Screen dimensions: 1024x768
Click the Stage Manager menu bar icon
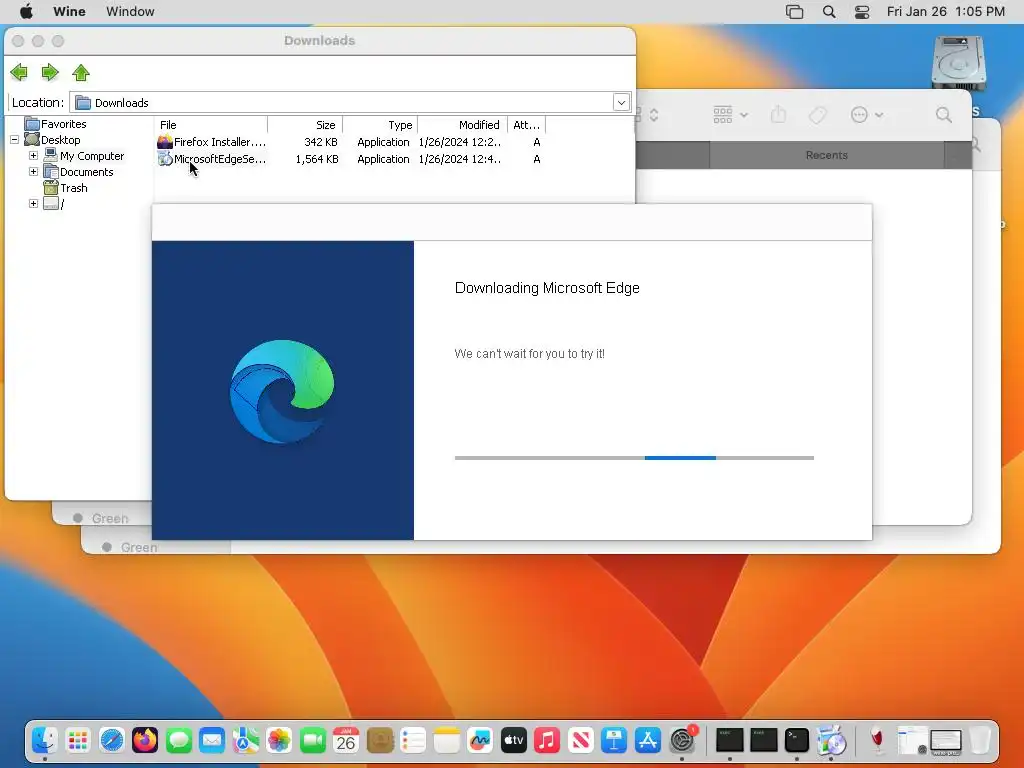click(x=794, y=12)
